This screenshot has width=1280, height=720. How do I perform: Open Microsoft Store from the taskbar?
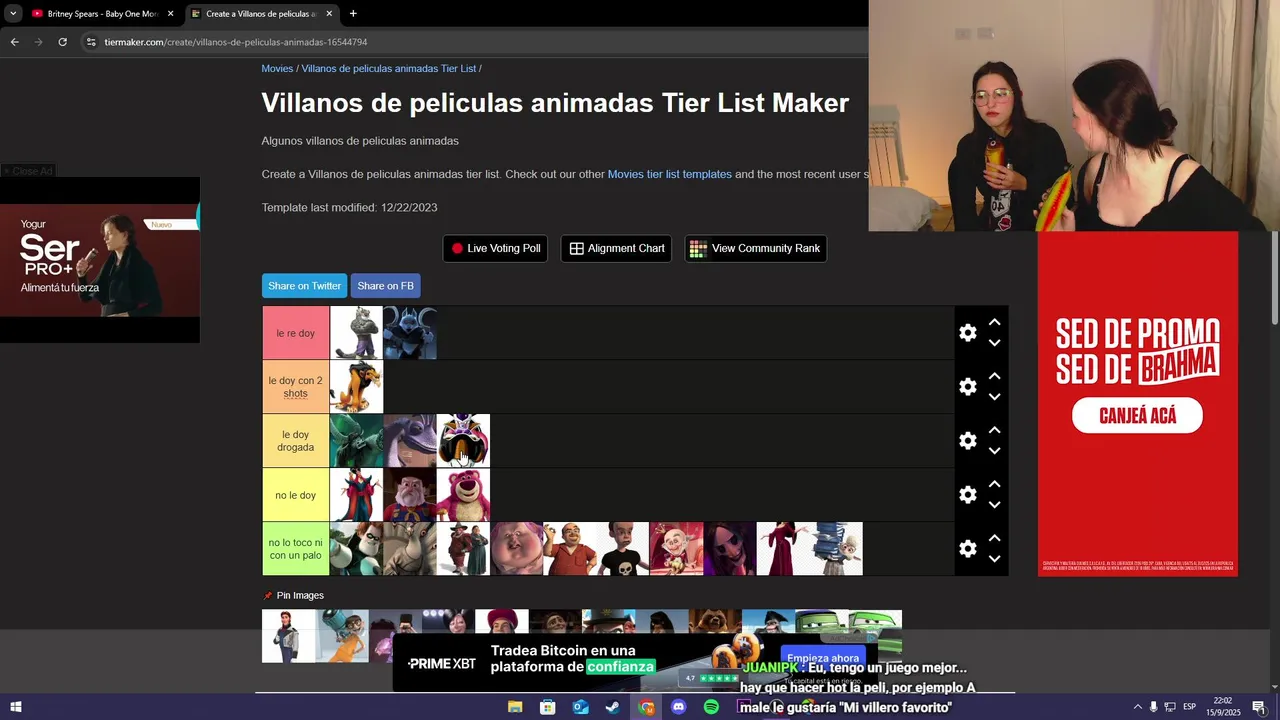coord(547,707)
